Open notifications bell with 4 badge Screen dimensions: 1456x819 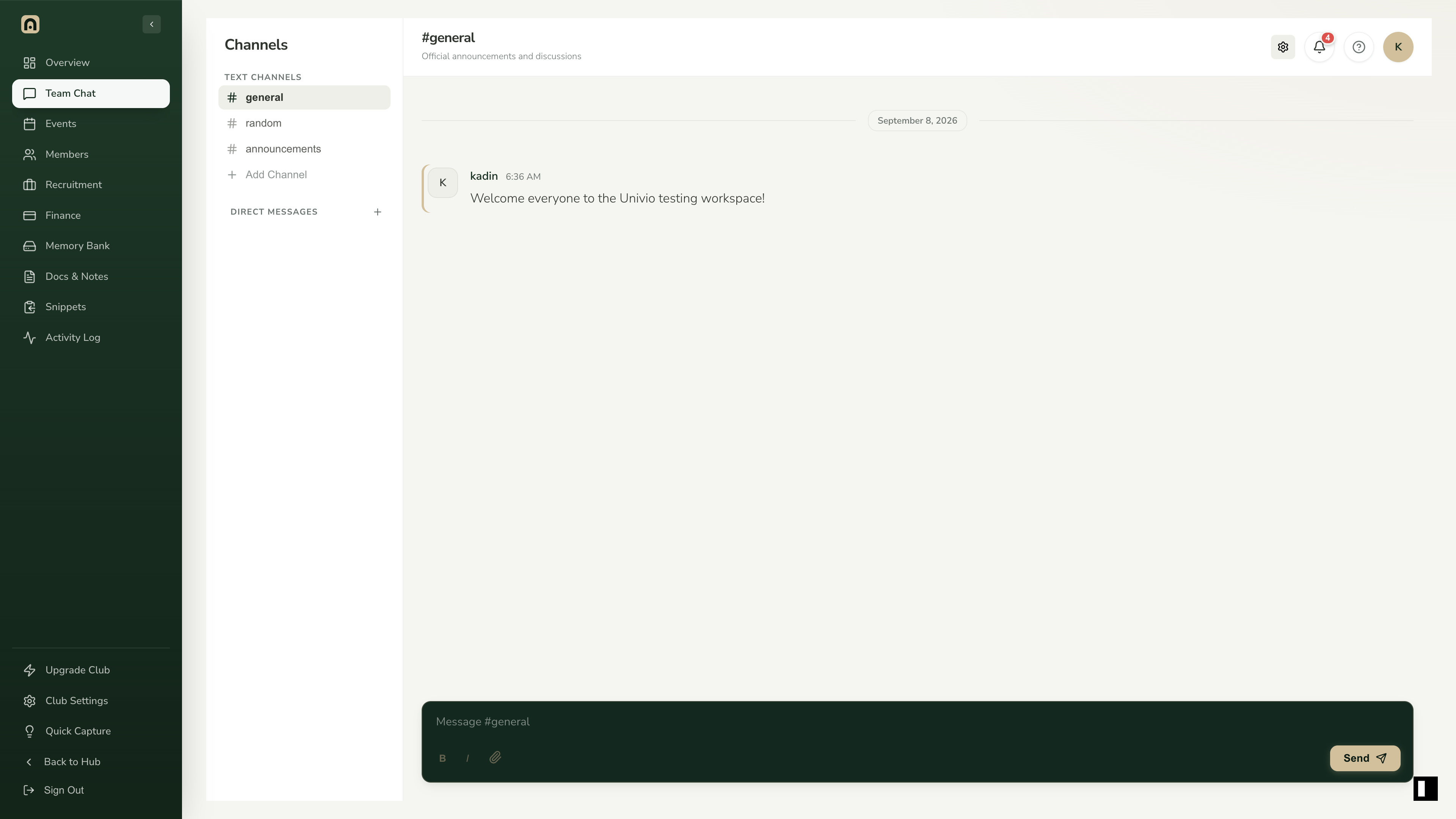coord(1319,47)
